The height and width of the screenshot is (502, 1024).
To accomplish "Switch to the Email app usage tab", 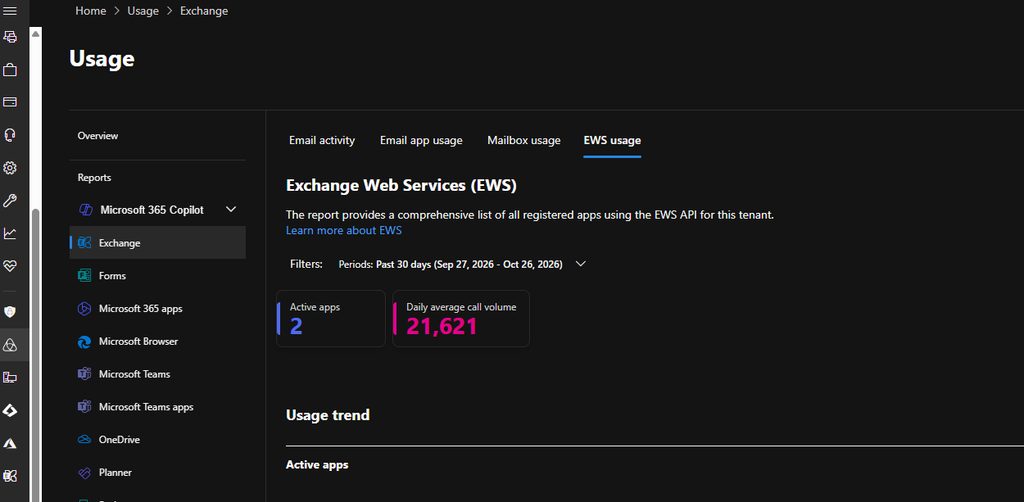I will pos(421,140).
